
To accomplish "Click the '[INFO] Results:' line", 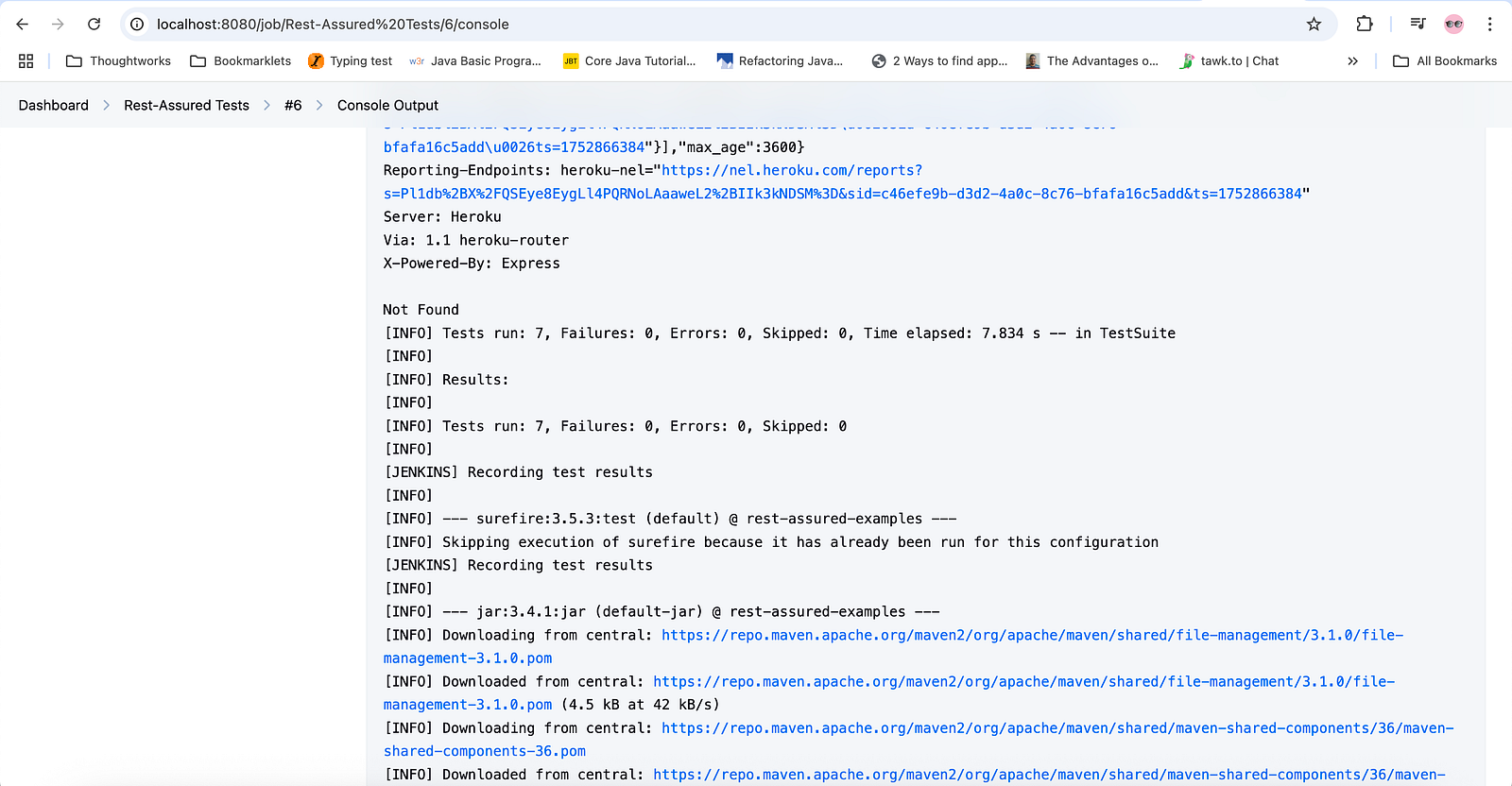I will 446,380.
